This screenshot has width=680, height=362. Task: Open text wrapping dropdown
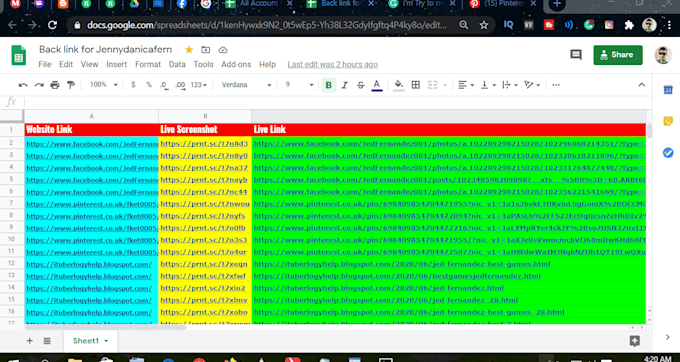click(510, 85)
